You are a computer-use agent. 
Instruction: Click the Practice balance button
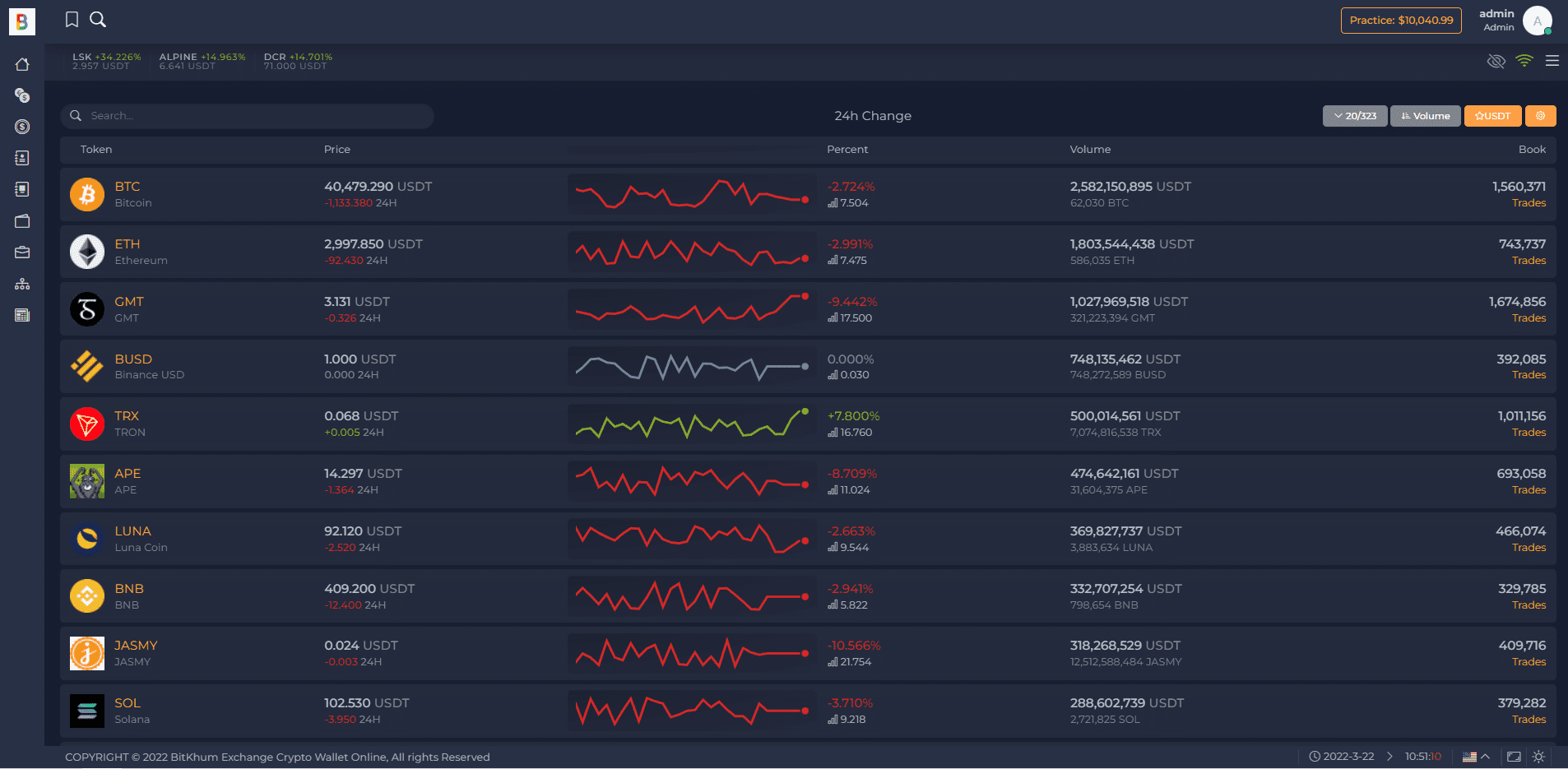[x=1400, y=21]
